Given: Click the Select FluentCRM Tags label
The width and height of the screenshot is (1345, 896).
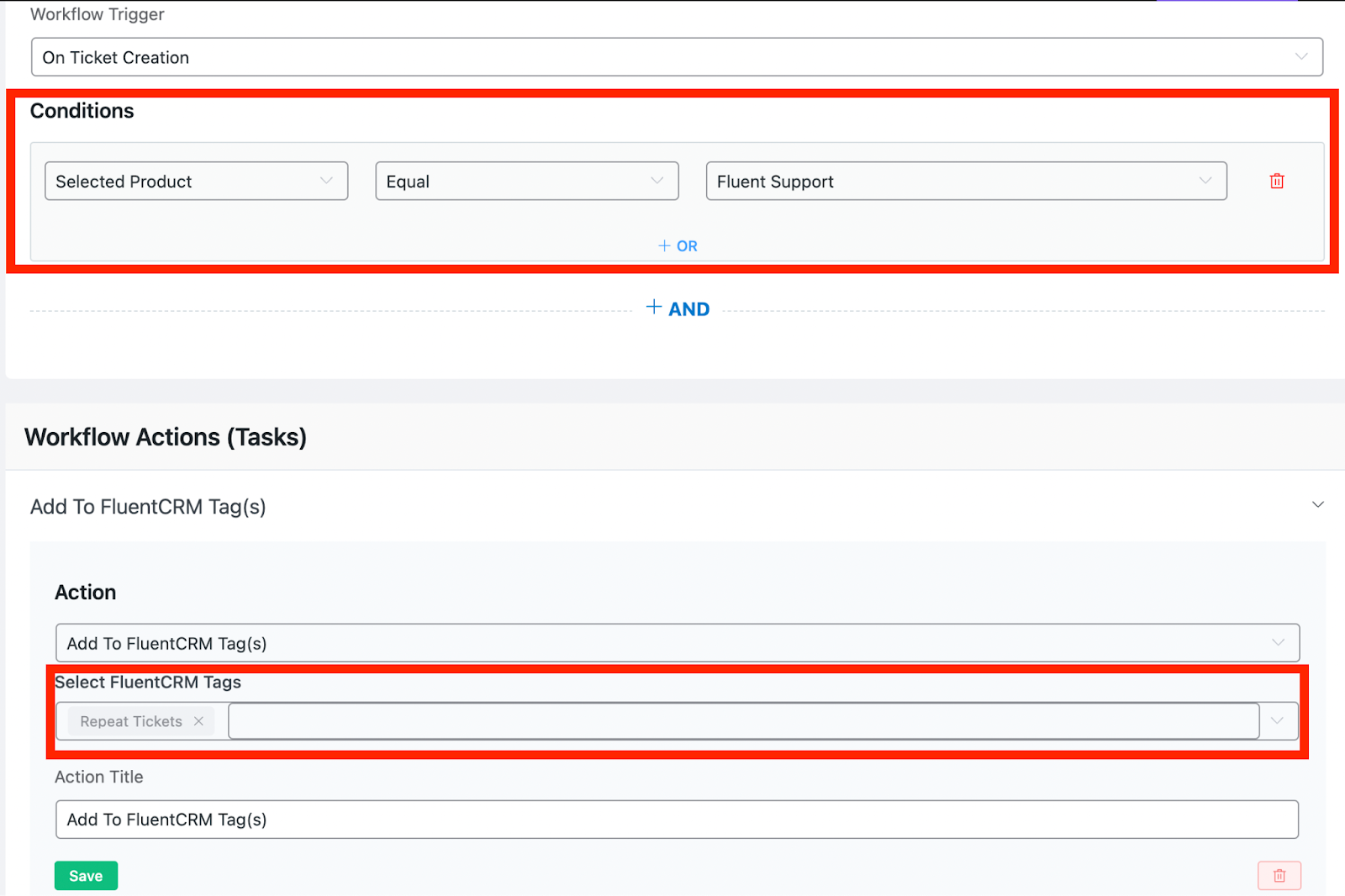Looking at the screenshot, I should click(x=148, y=683).
